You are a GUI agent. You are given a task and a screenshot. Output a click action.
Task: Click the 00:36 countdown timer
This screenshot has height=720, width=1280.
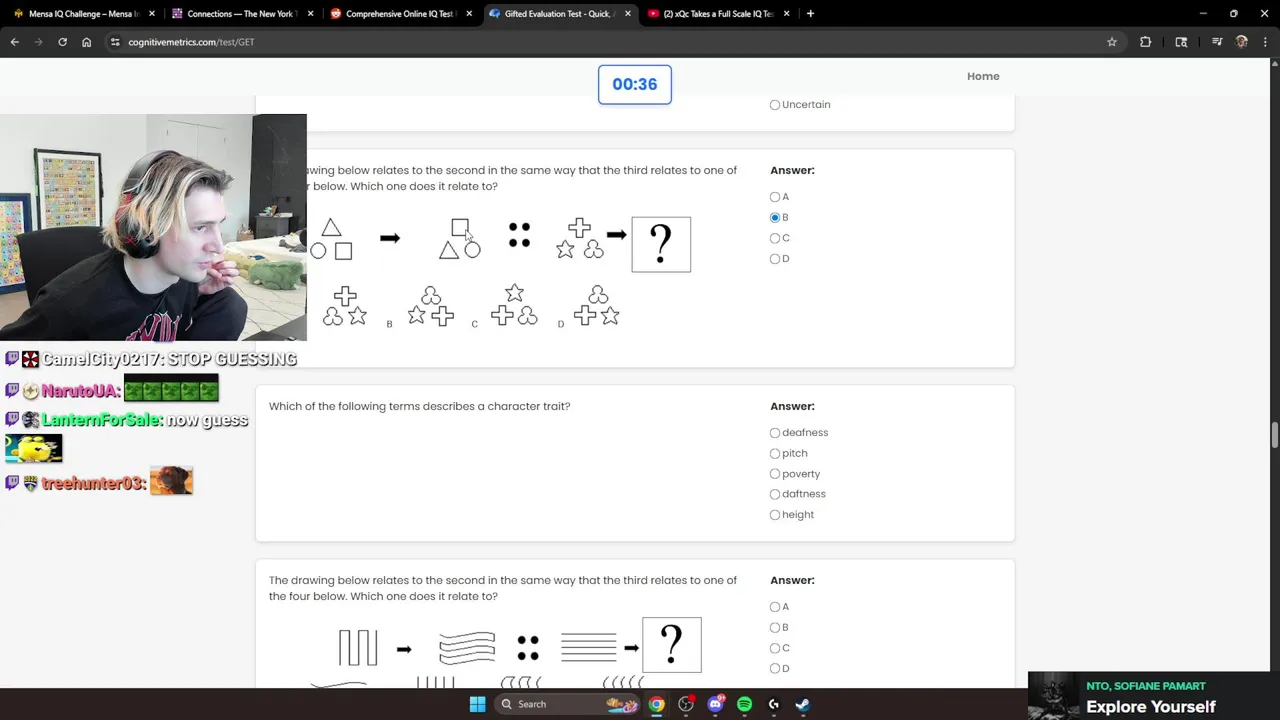[635, 84]
